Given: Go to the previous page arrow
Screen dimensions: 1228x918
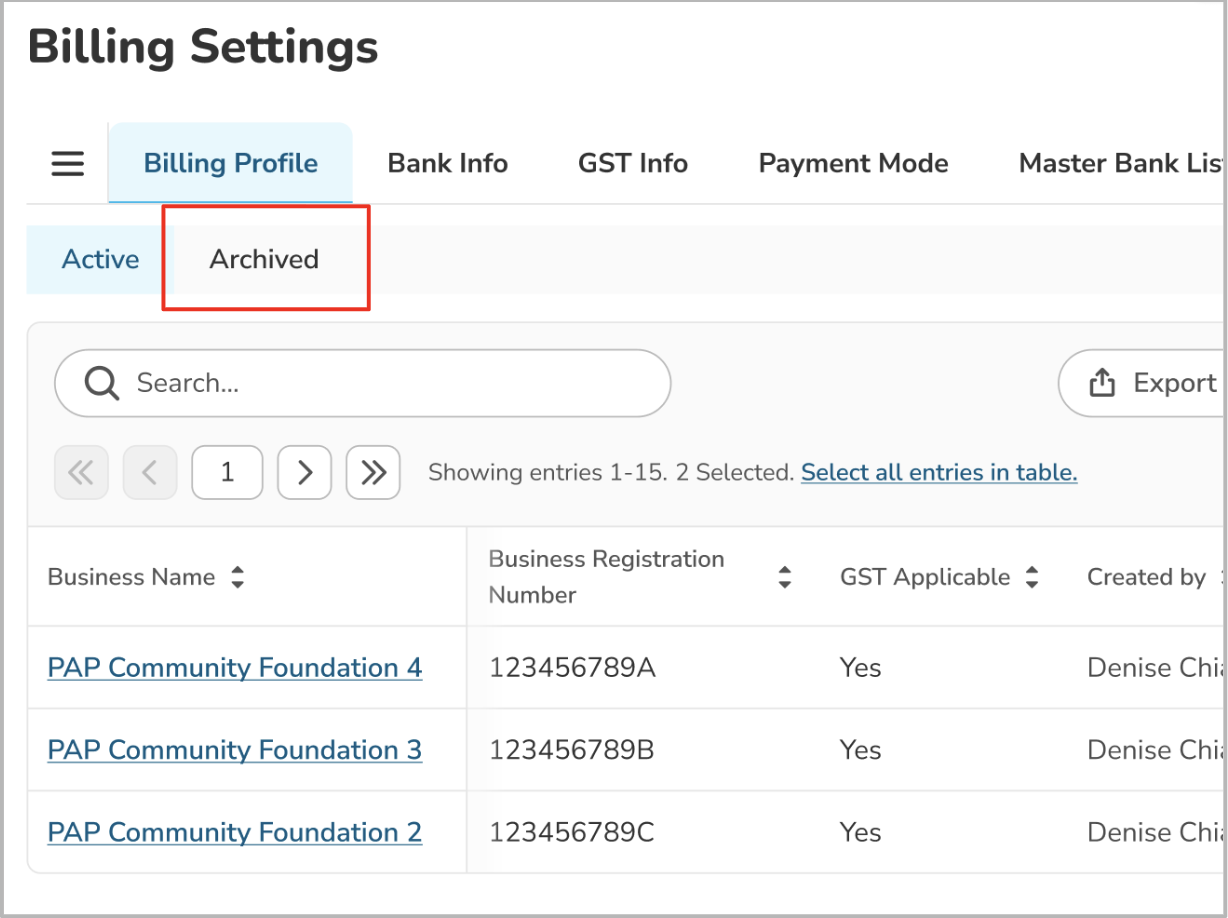Looking at the screenshot, I should pos(150,472).
